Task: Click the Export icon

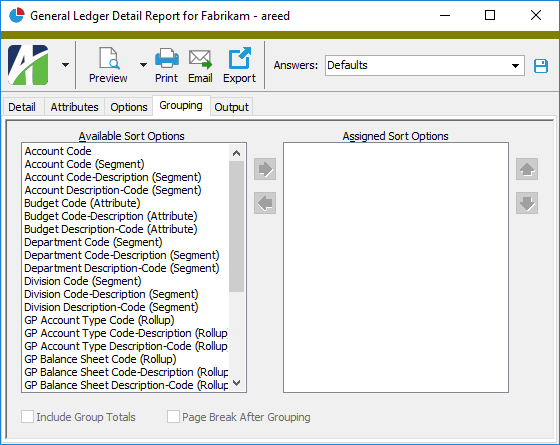Action: [x=239, y=58]
